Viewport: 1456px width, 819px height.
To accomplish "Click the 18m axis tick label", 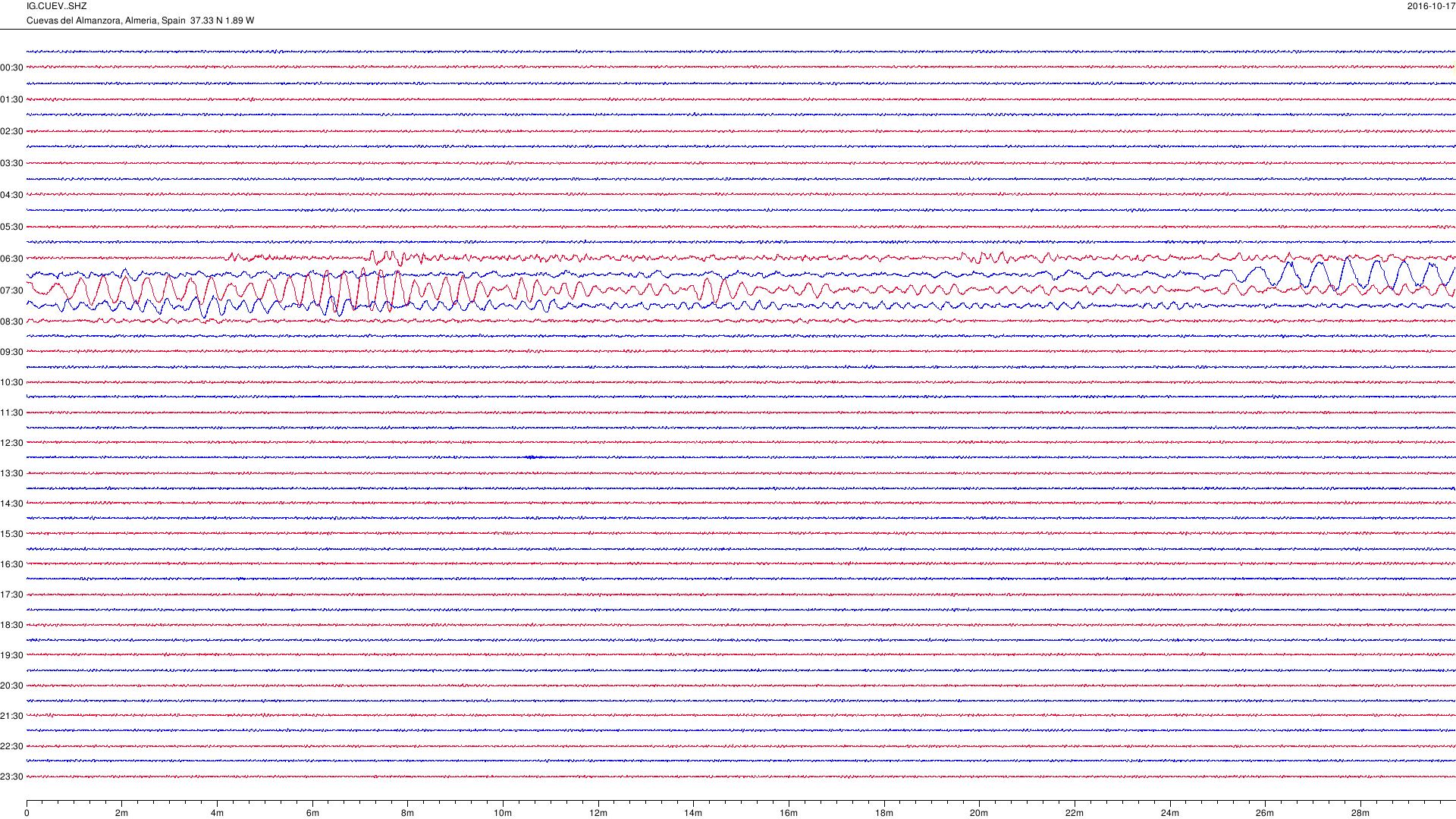I will coord(884,813).
